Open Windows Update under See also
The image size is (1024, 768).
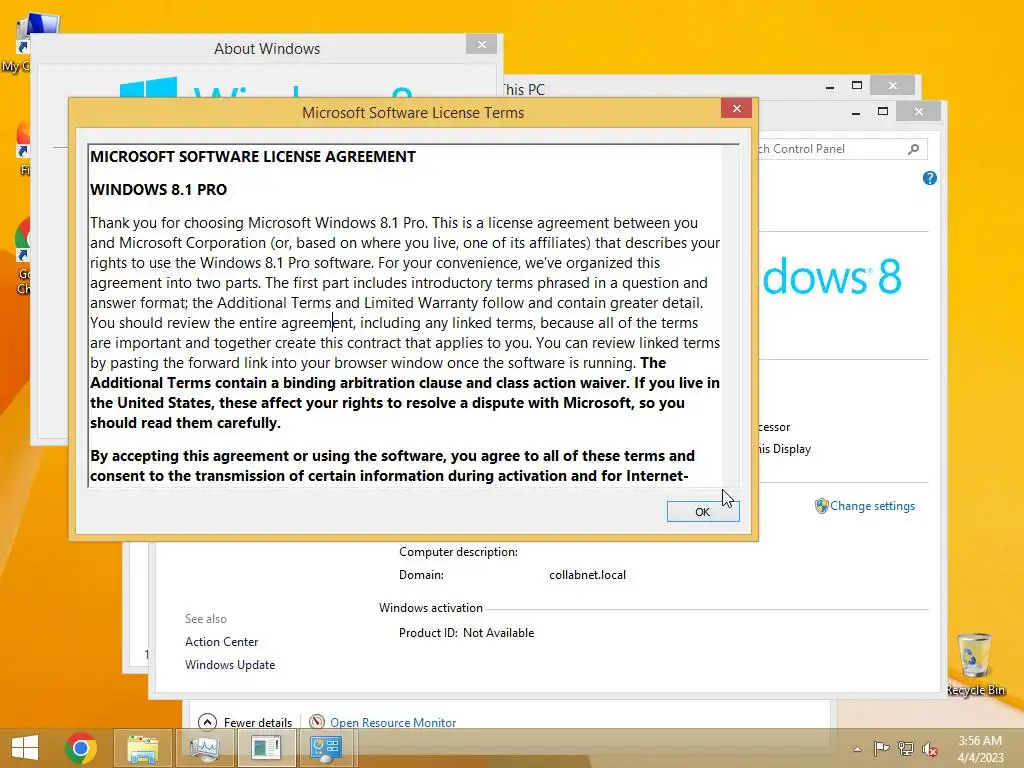pyautogui.click(x=230, y=664)
